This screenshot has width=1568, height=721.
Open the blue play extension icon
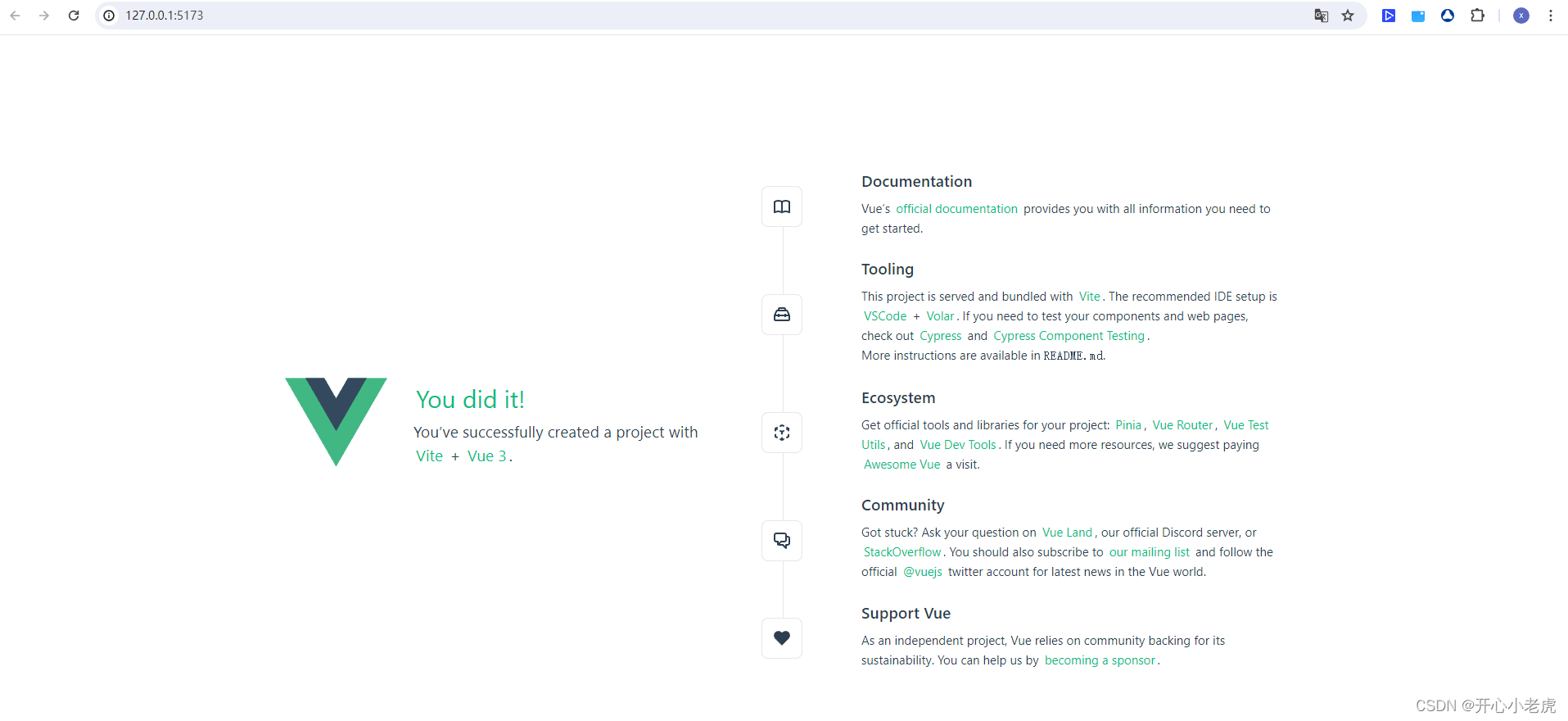pyautogui.click(x=1389, y=16)
